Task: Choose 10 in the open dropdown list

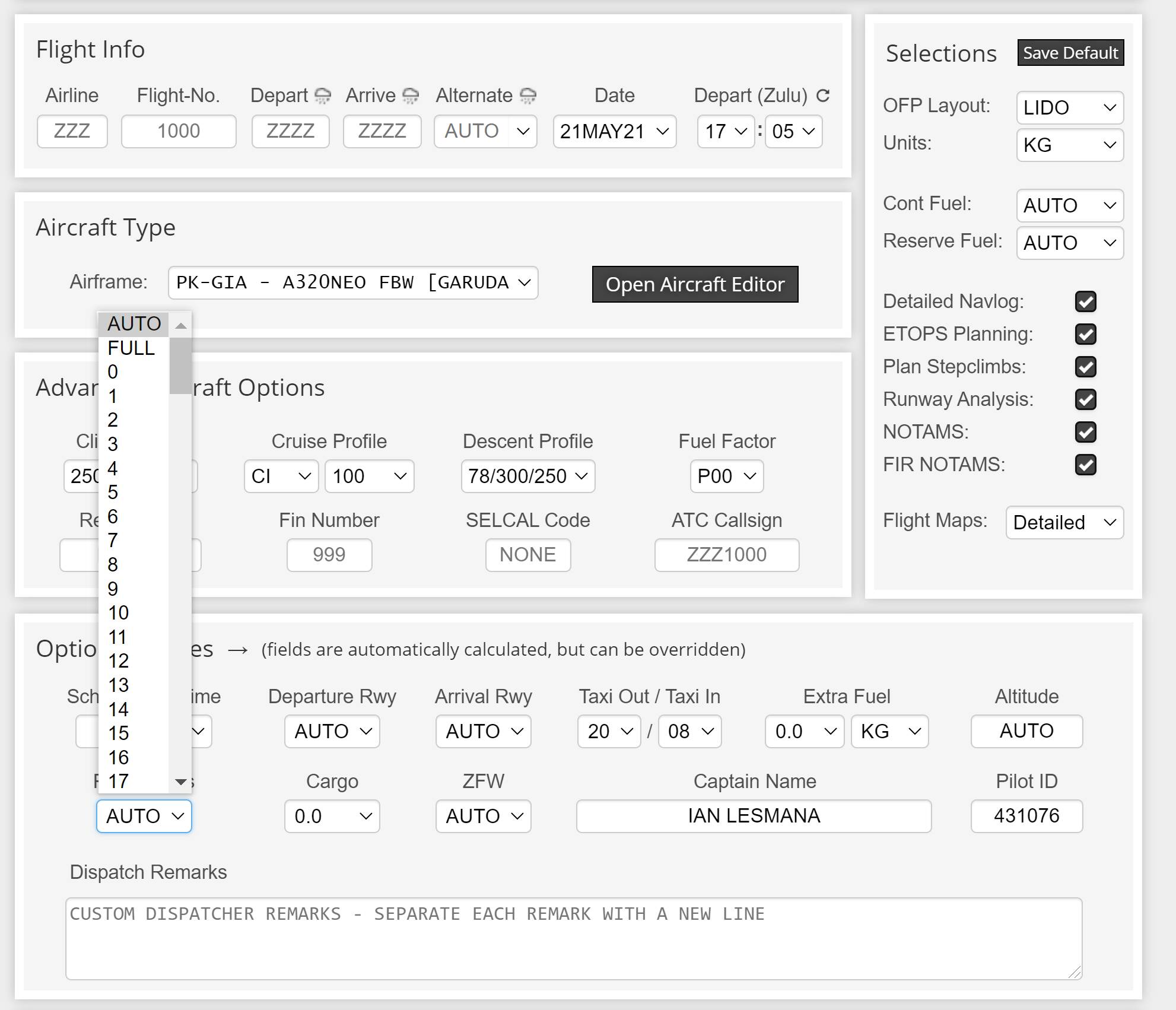Action: point(118,613)
